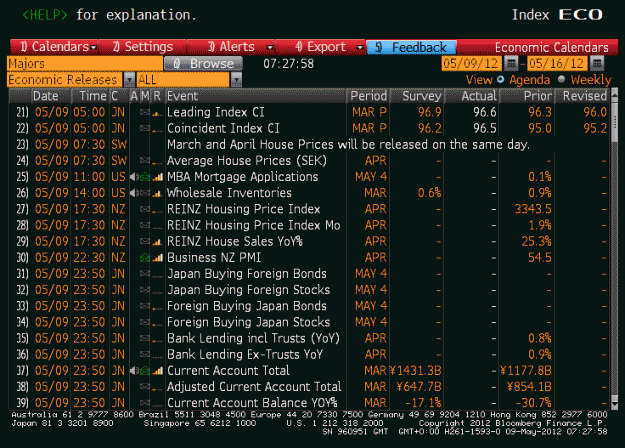Click the relevance bars icon for Wholesale Inventories

[157, 194]
